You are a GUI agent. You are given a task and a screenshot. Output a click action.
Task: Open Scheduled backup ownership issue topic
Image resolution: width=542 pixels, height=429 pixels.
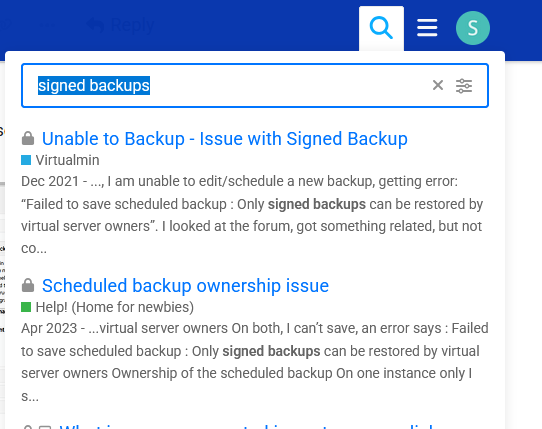pos(185,286)
